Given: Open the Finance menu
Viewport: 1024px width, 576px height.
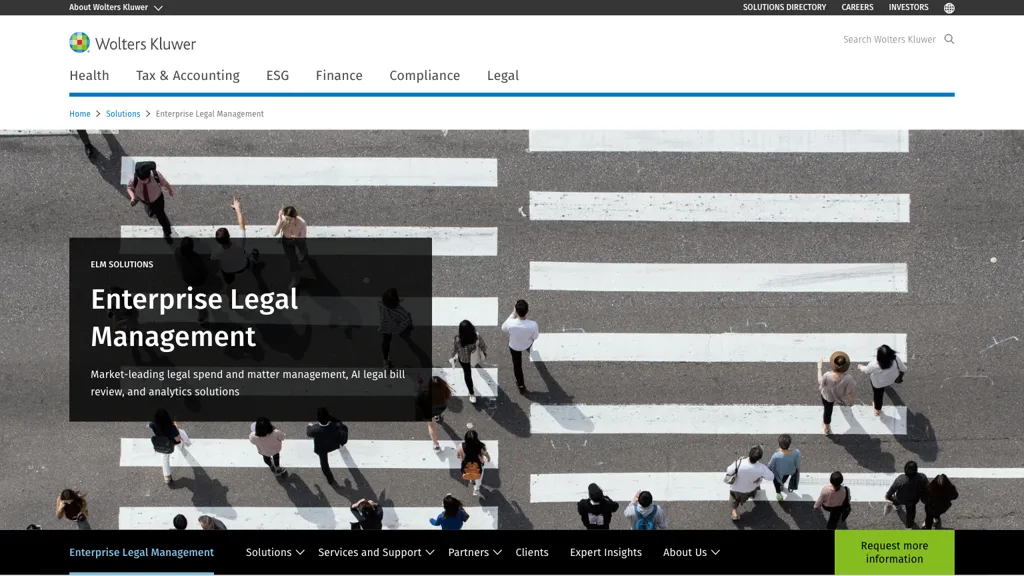Looking at the screenshot, I should (339, 76).
